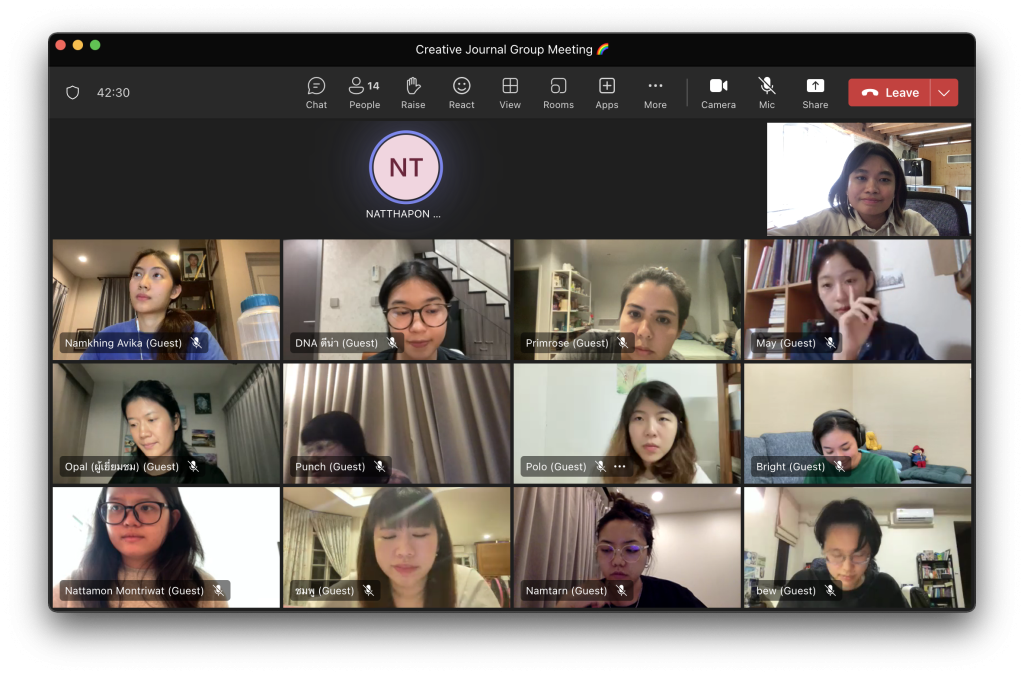Toggle the Camera off
Image resolution: width=1024 pixels, height=676 pixels.
pyautogui.click(x=718, y=93)
